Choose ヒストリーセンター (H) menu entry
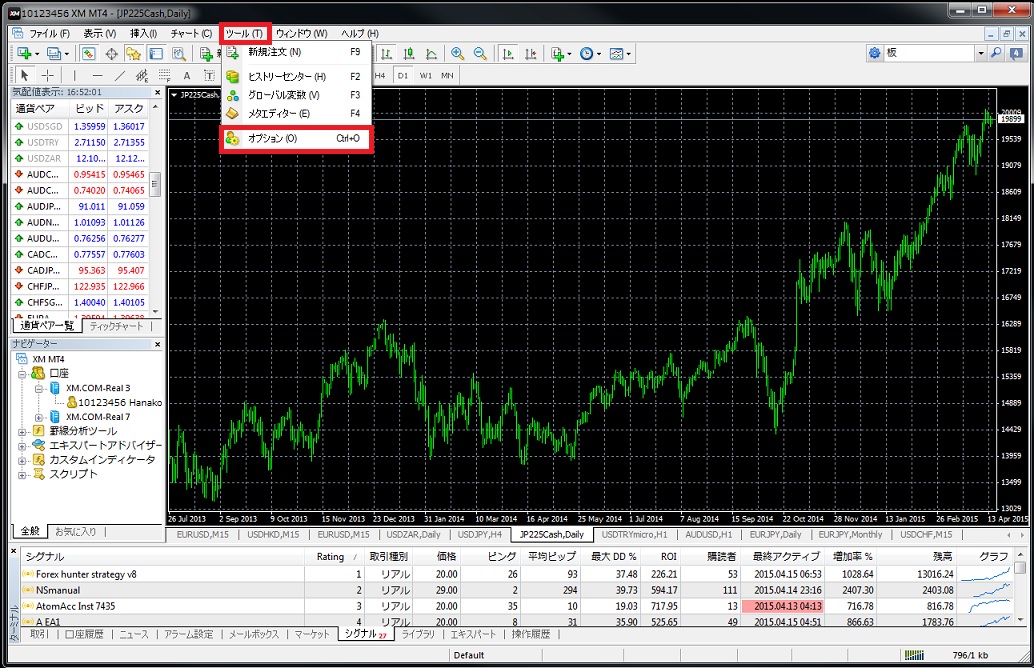The height and width of the screenshot is (668, 1034). coord(297,76)
